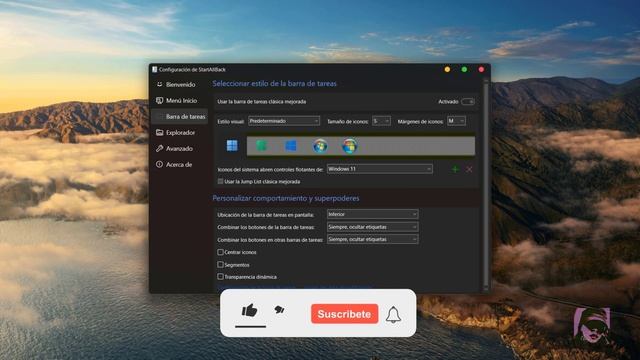Select the orb icon beside the Windows 10 logo

coord(320,146)
